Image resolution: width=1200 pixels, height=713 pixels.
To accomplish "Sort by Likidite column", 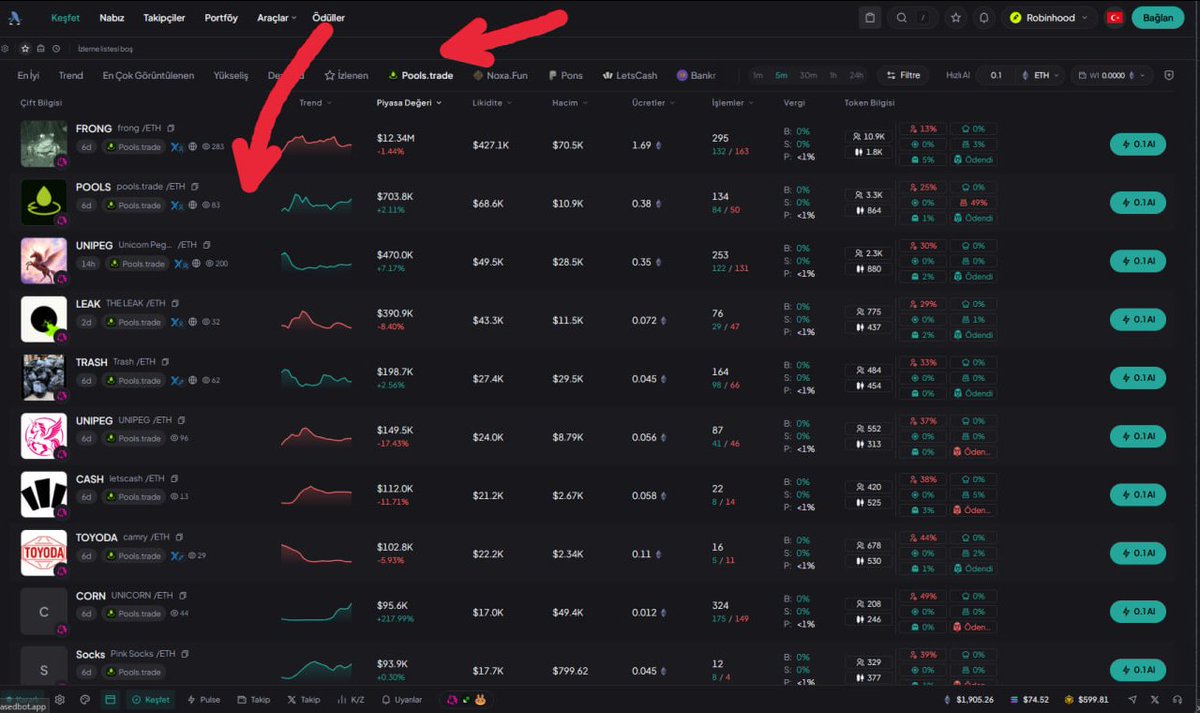I will pos(492,102).
